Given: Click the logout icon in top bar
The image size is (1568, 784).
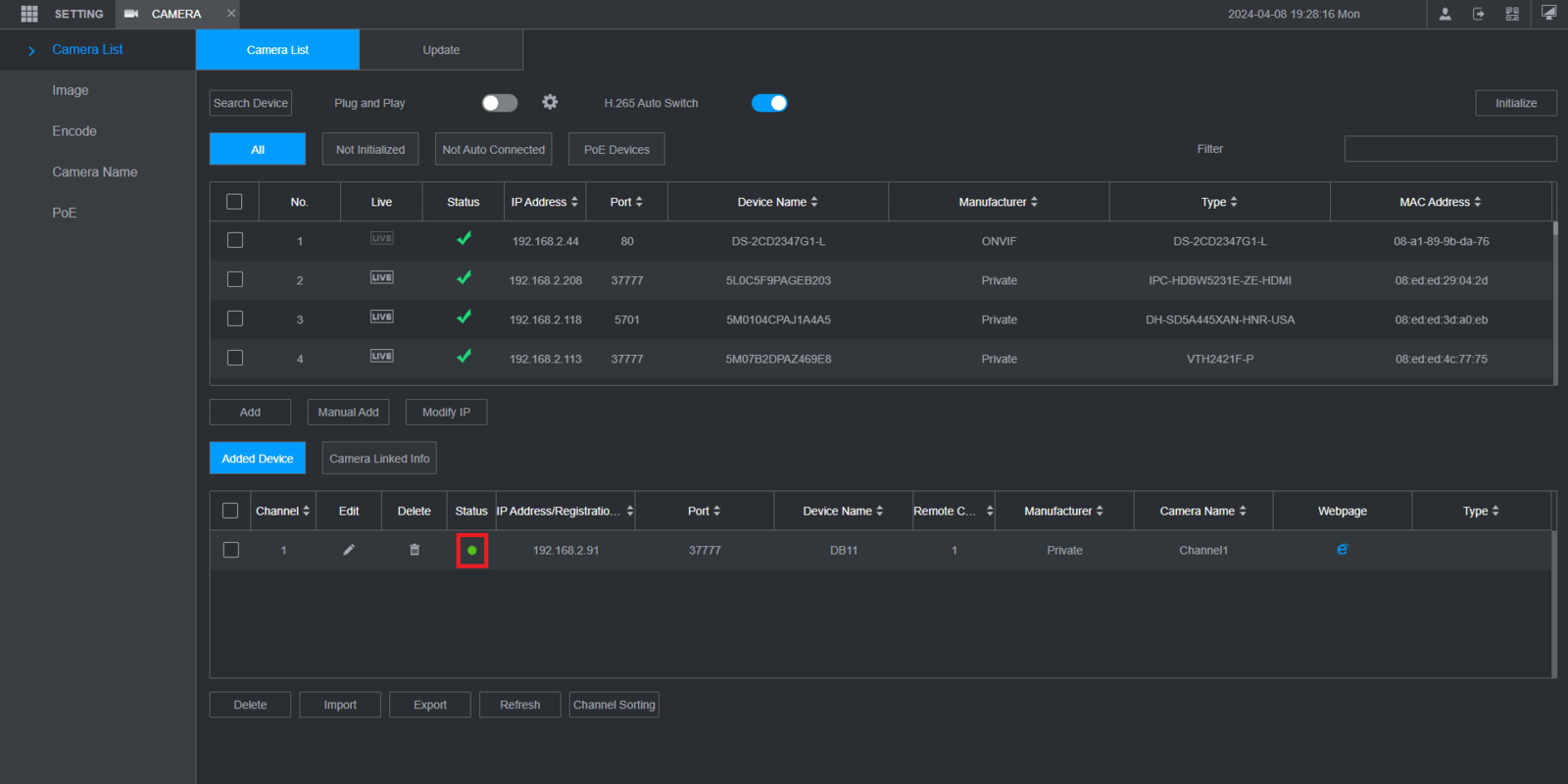Looking at the screenshot, I should coord(1478,14).
